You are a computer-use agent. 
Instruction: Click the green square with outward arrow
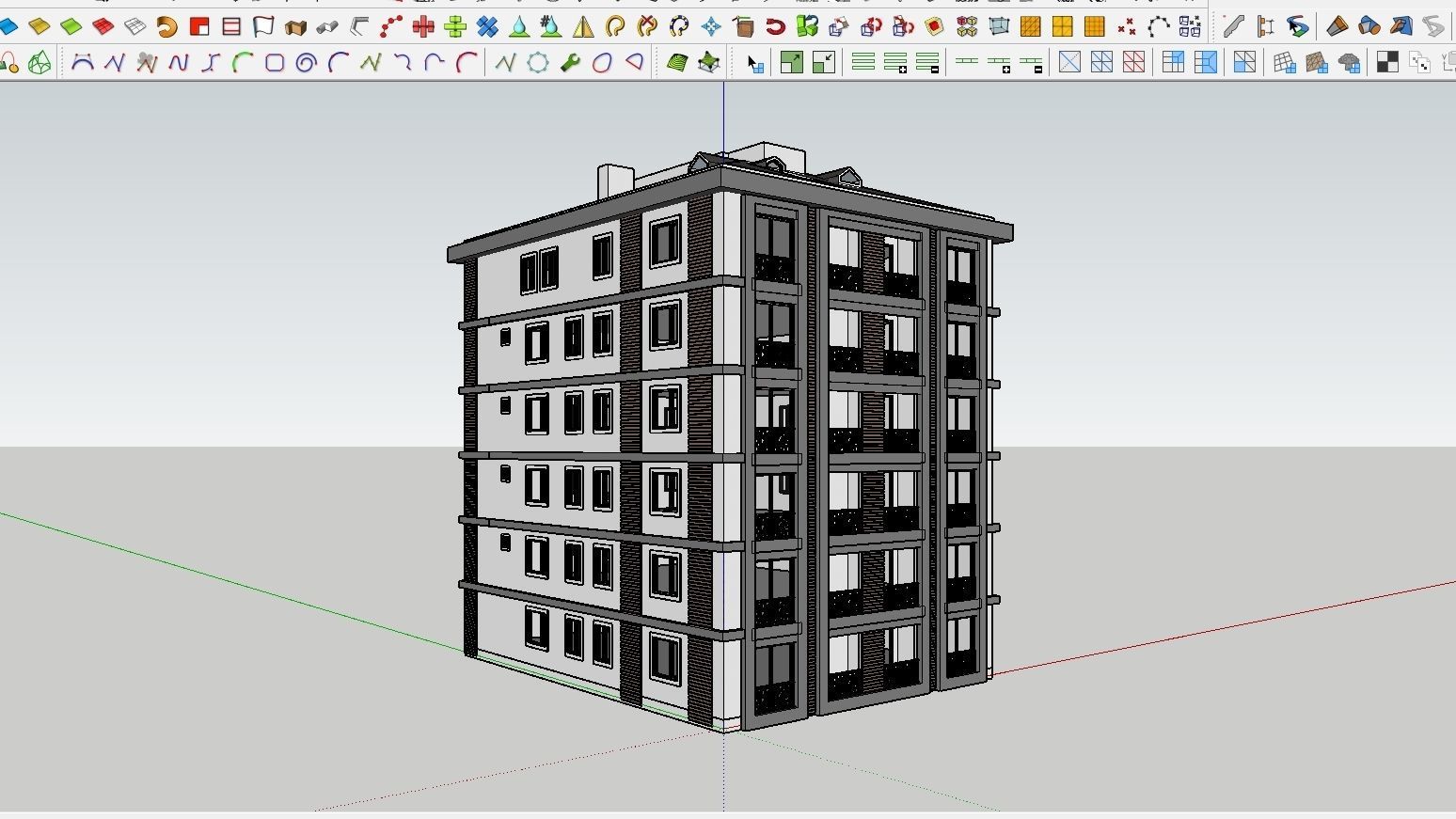click(x=792, y=63)
